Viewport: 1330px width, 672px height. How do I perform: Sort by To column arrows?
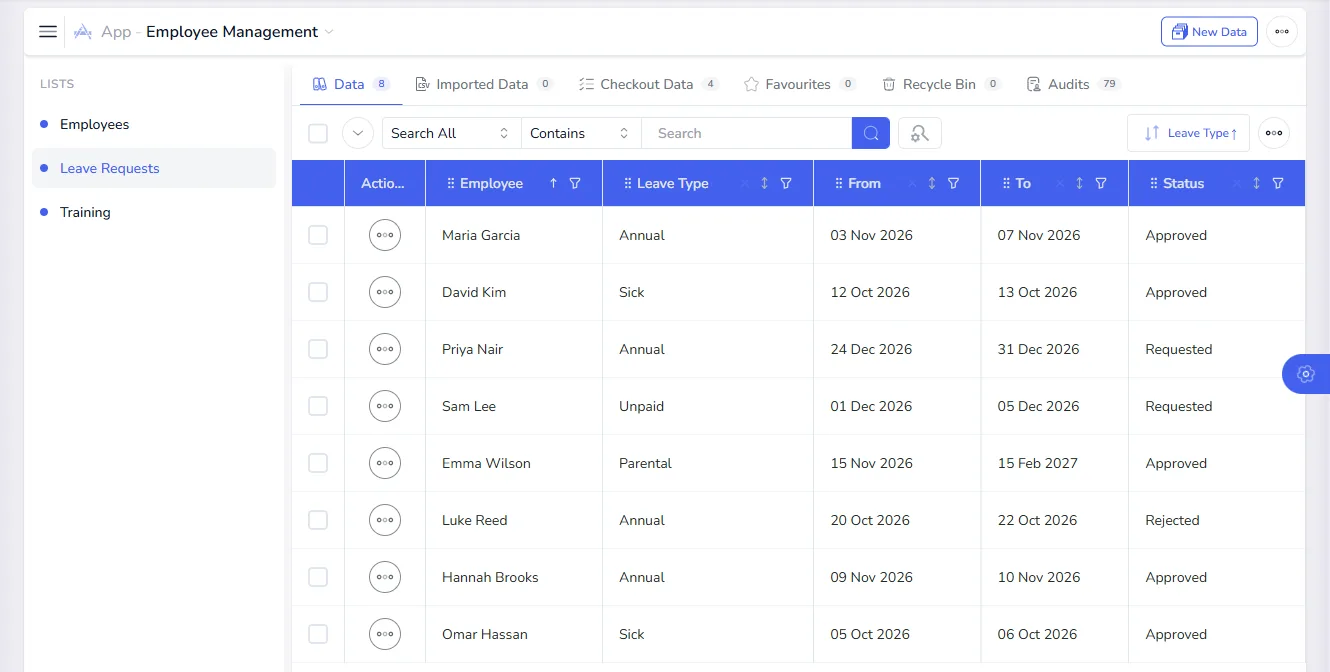coord(1079,183)
